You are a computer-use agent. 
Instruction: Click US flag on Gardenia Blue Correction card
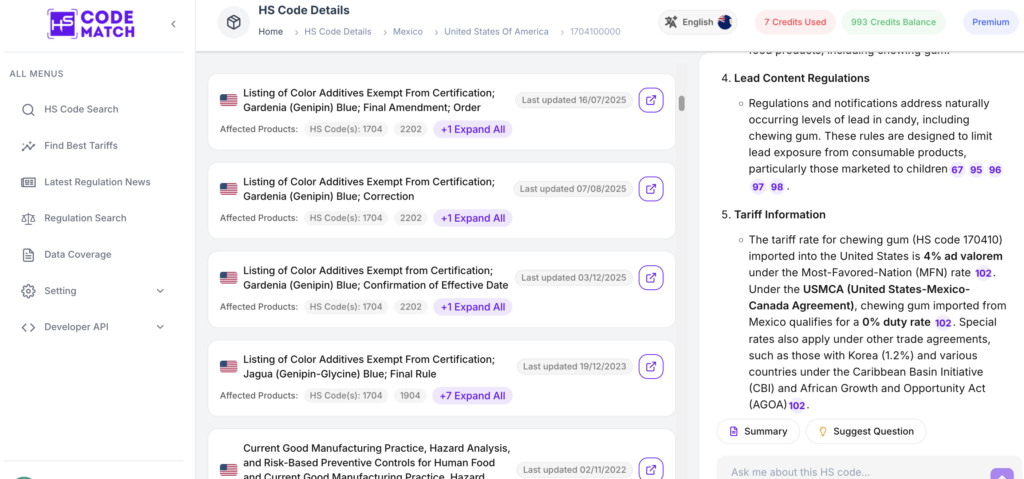(x=229, y=189)
